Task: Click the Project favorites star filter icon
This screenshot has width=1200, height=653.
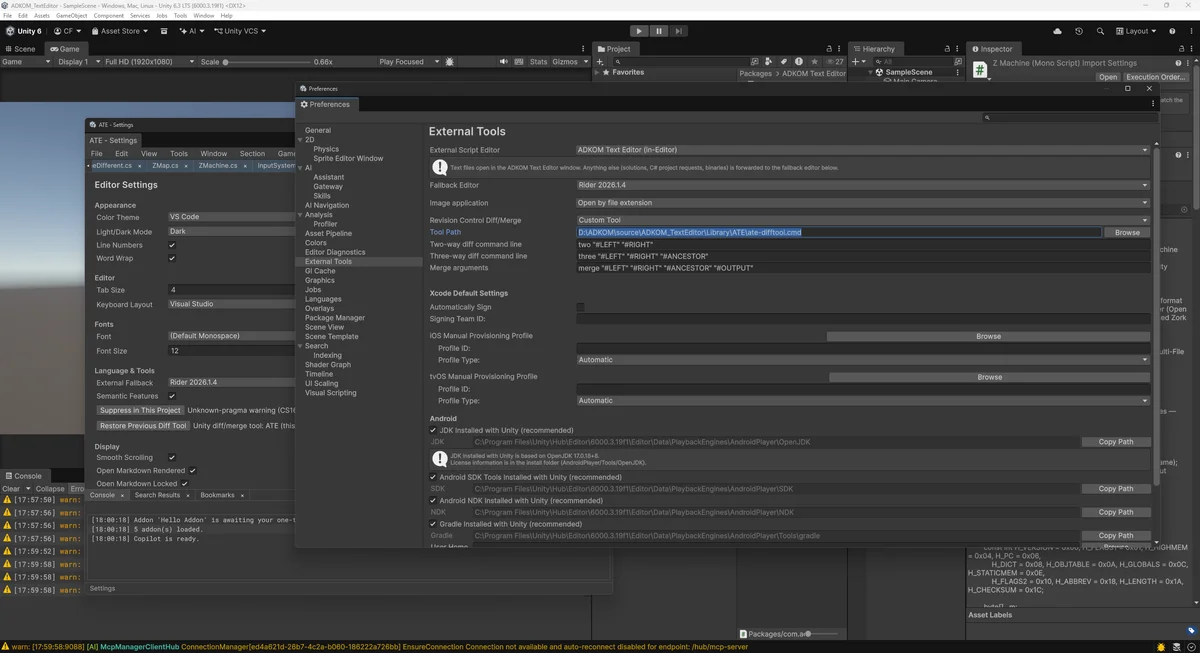Action: point(814,62)
